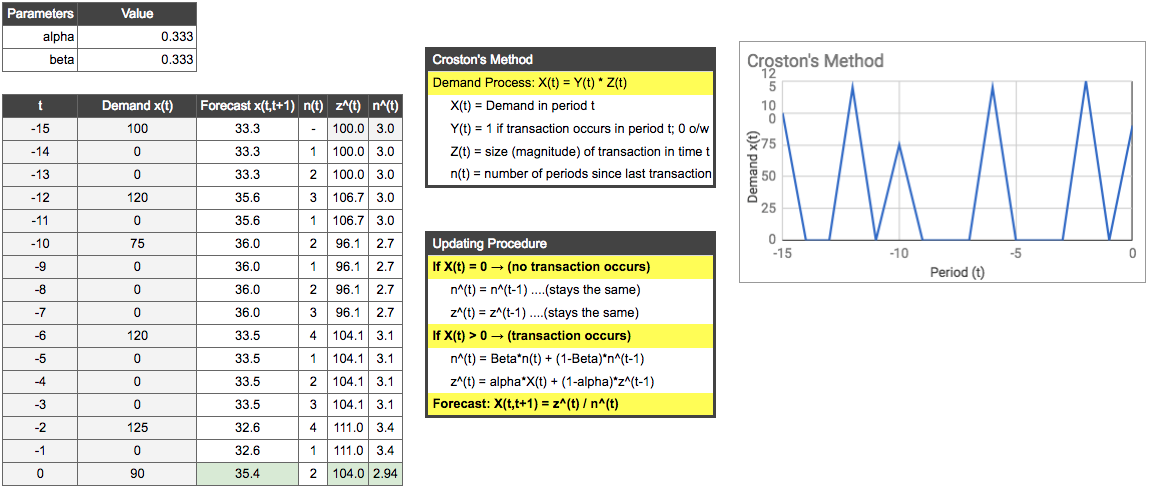This screenshot has height=487, width=1150.
Task: Click the yellow Forecast formula row
Action: coord(570,405)
